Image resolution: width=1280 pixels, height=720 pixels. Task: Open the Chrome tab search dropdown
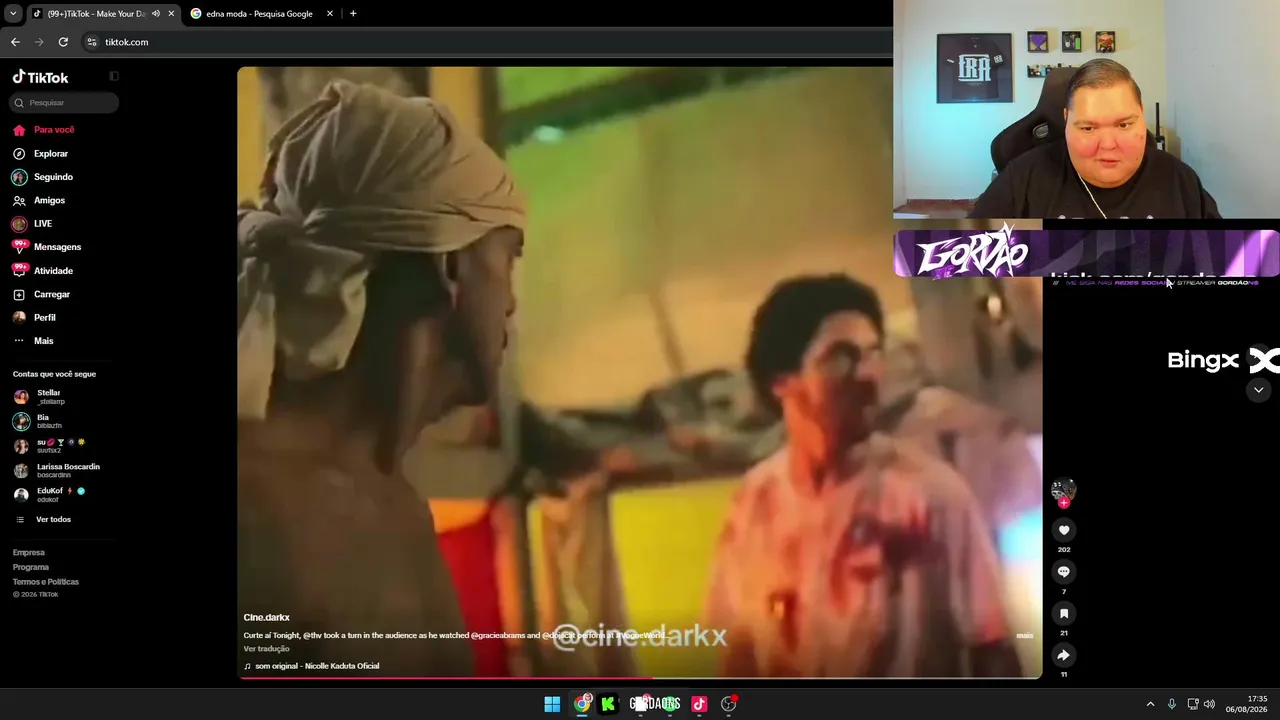[13, 14]
